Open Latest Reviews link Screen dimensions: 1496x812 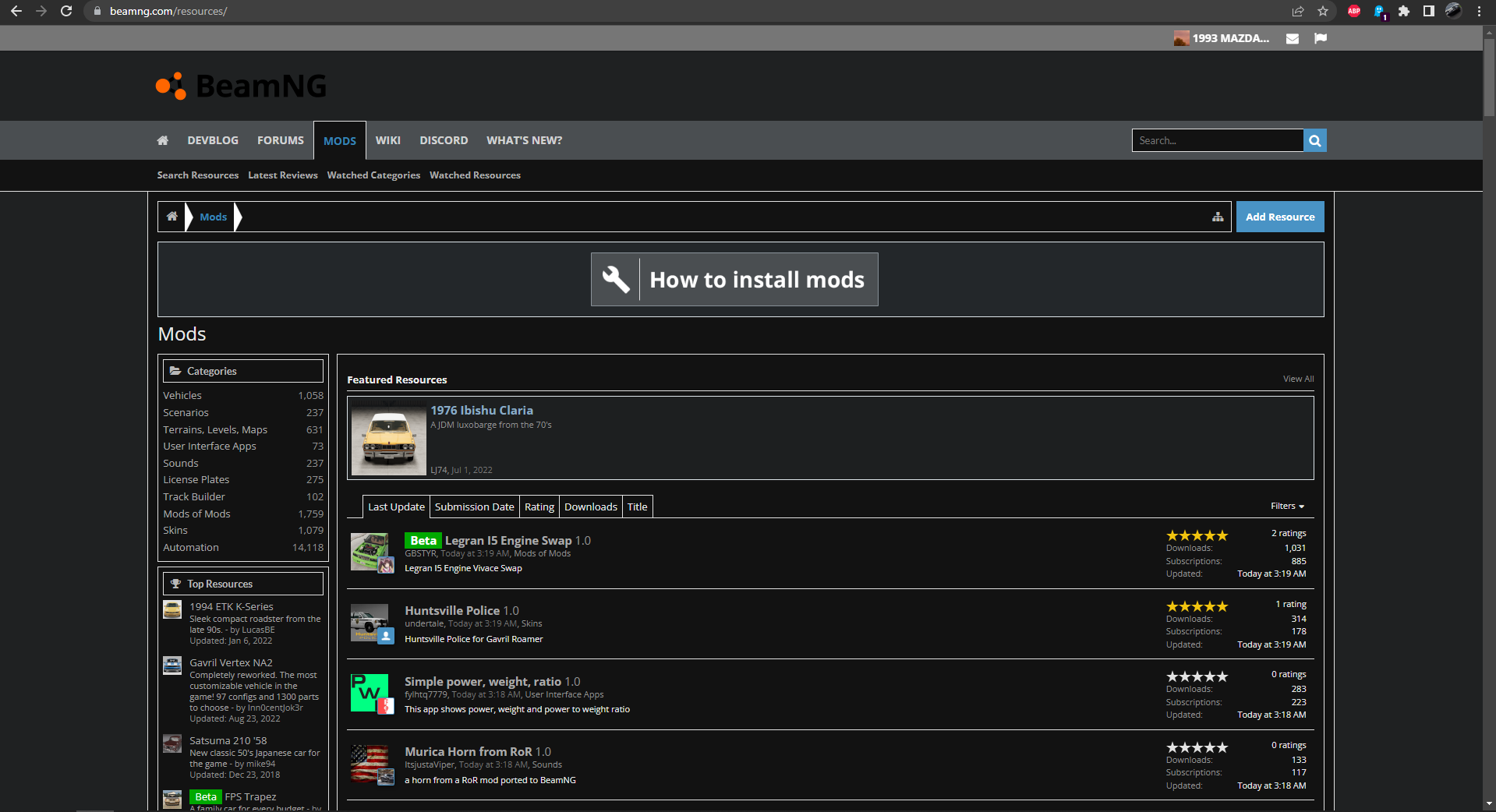283,175
